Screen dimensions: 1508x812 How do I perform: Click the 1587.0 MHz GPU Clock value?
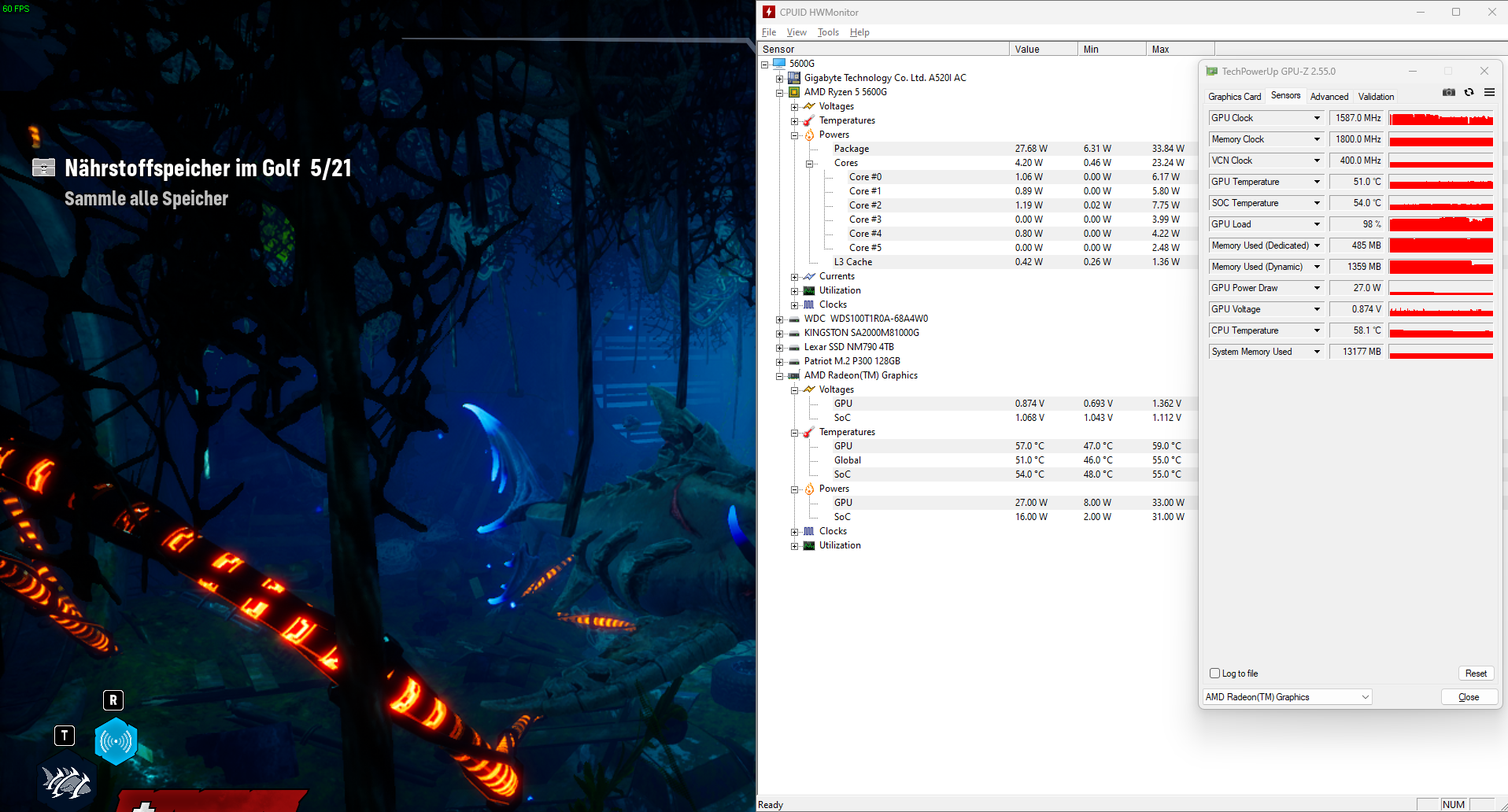tap(1358, 118)
